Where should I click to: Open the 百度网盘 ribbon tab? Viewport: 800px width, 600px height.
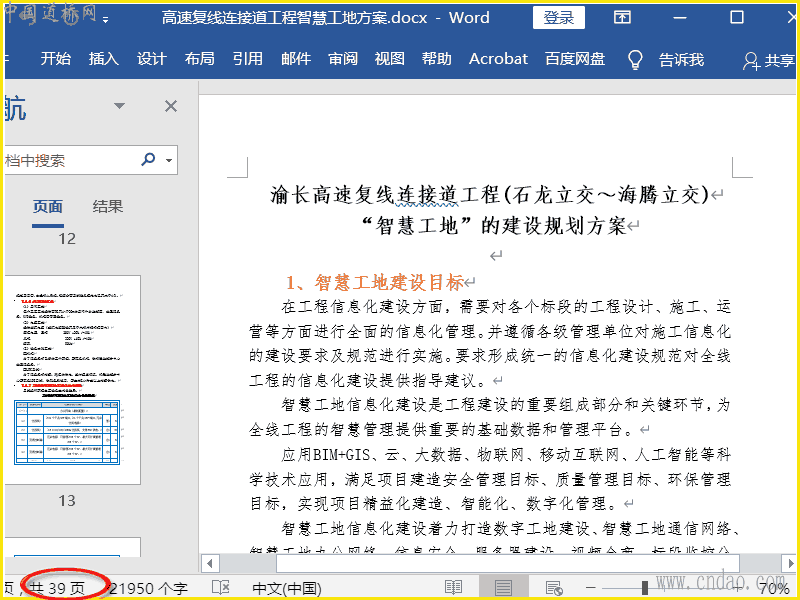(x=575, y=59)
